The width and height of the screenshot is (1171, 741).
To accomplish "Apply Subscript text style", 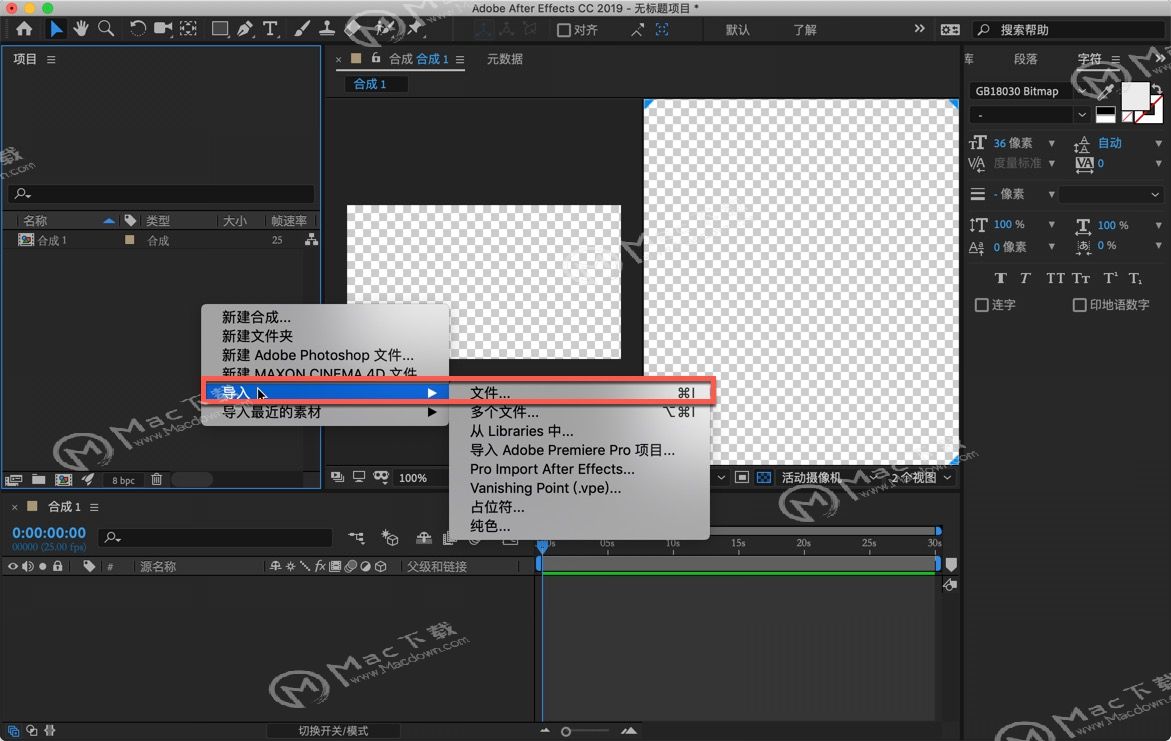I will [x=1135, y=279].
